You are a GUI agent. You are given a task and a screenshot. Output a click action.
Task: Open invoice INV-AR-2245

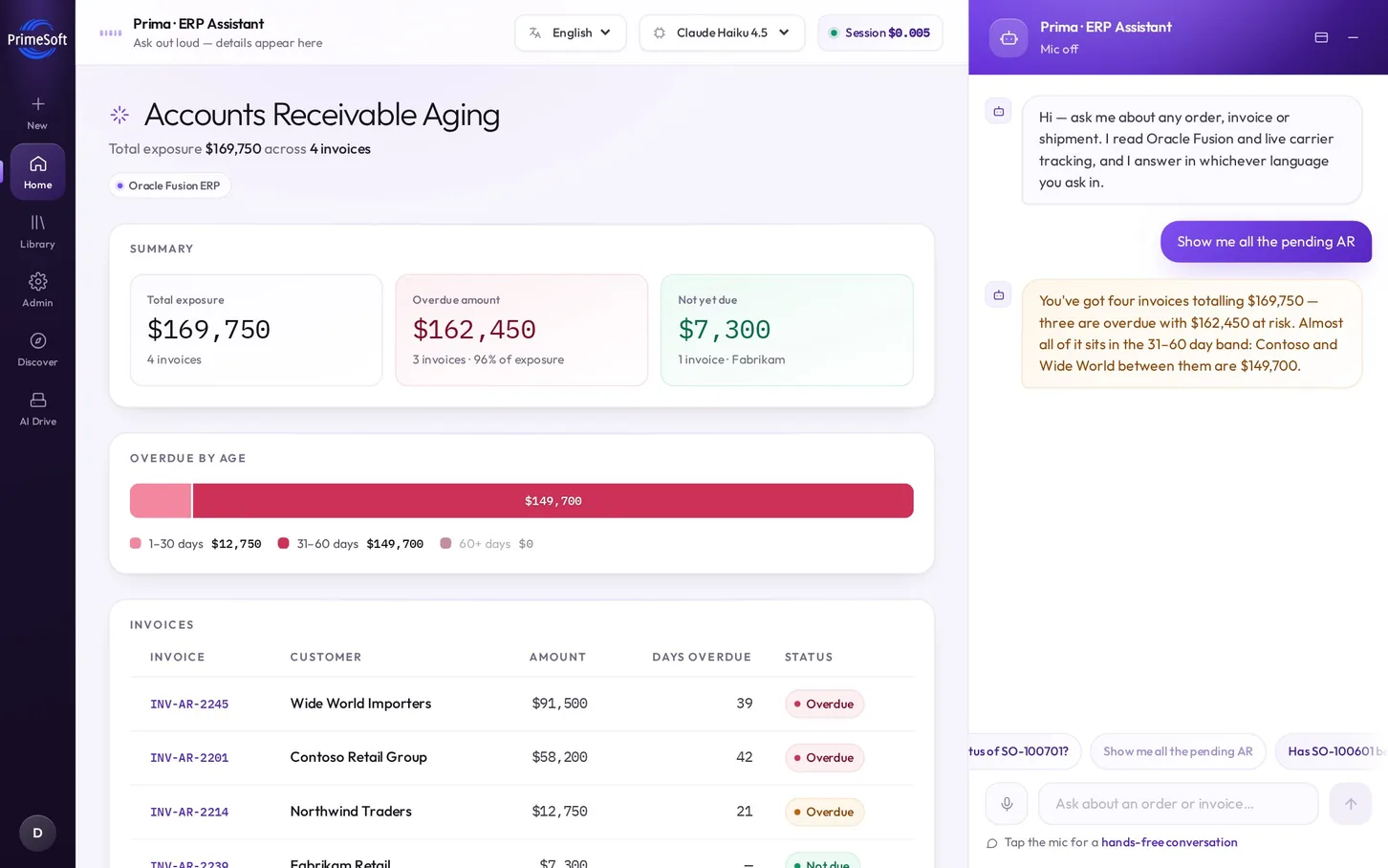click(189, 705)
